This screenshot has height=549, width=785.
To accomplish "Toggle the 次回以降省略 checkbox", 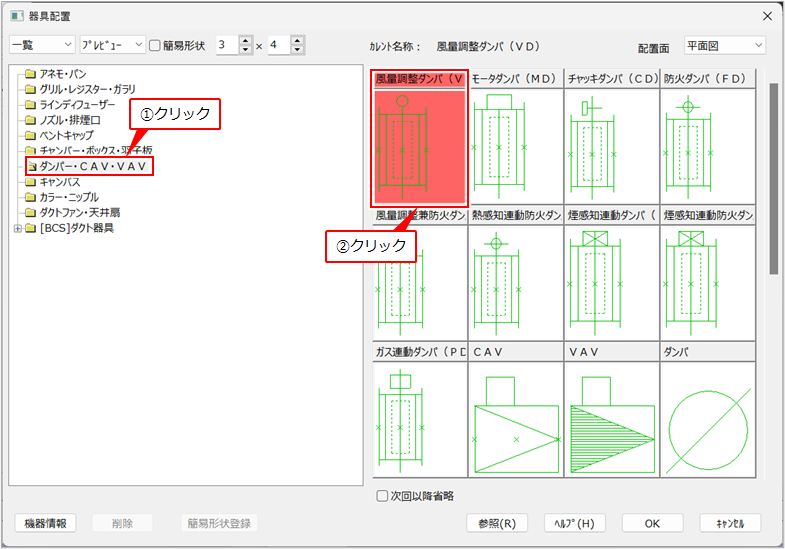I will coord(382,495).
